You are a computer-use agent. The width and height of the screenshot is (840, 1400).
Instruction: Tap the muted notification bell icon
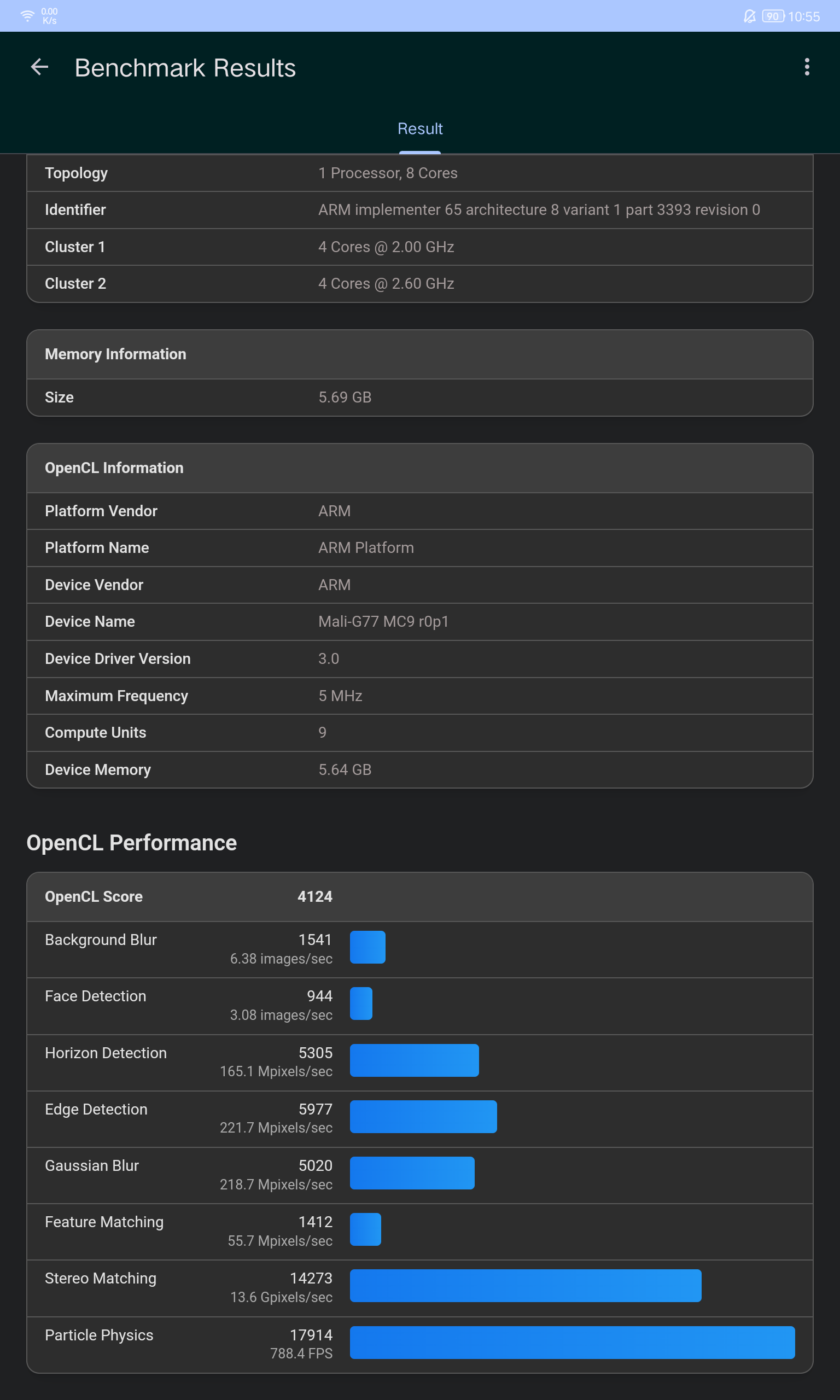[x=749, y=16]
